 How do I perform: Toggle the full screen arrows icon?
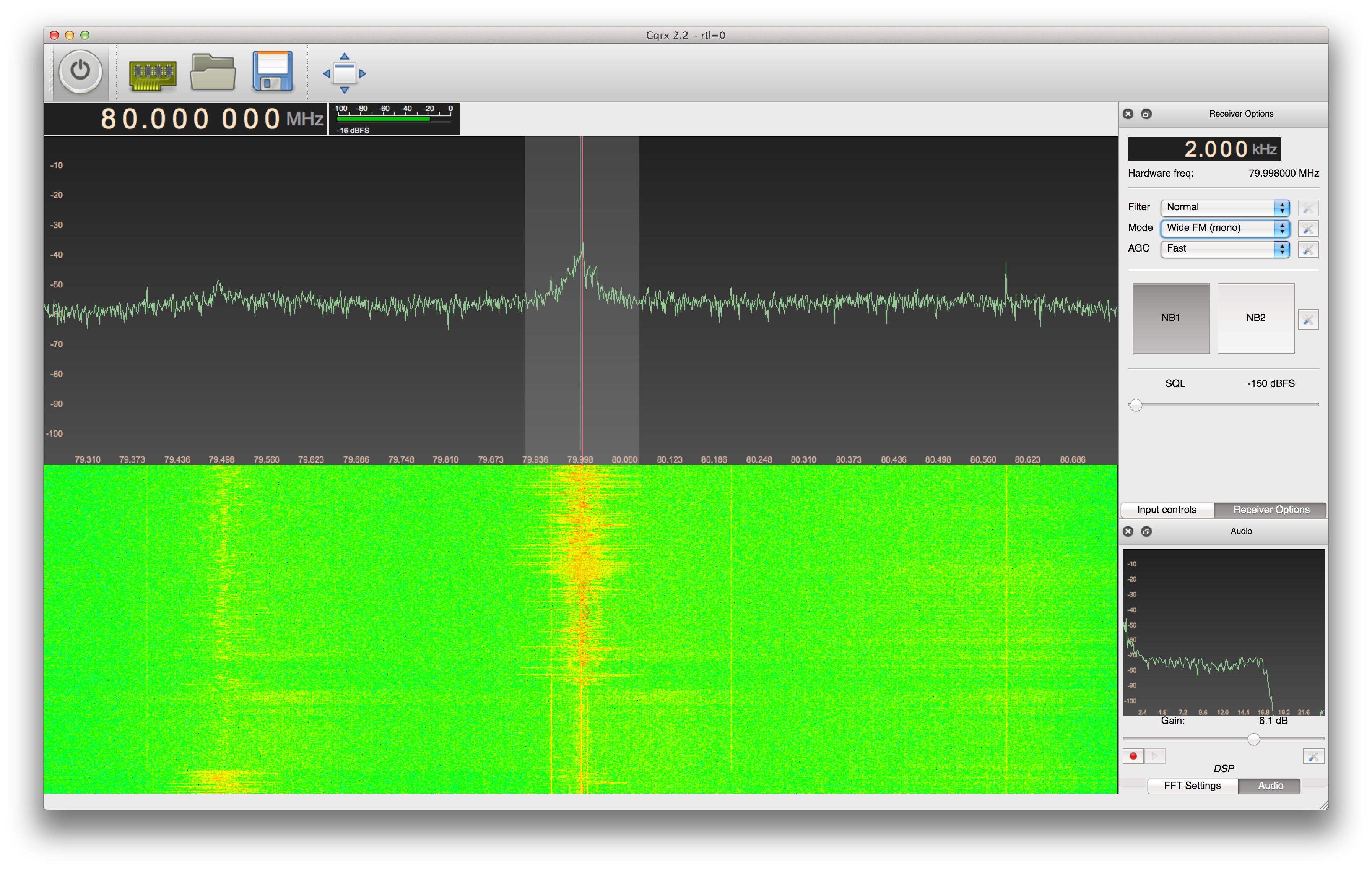[x=344, y=73]
